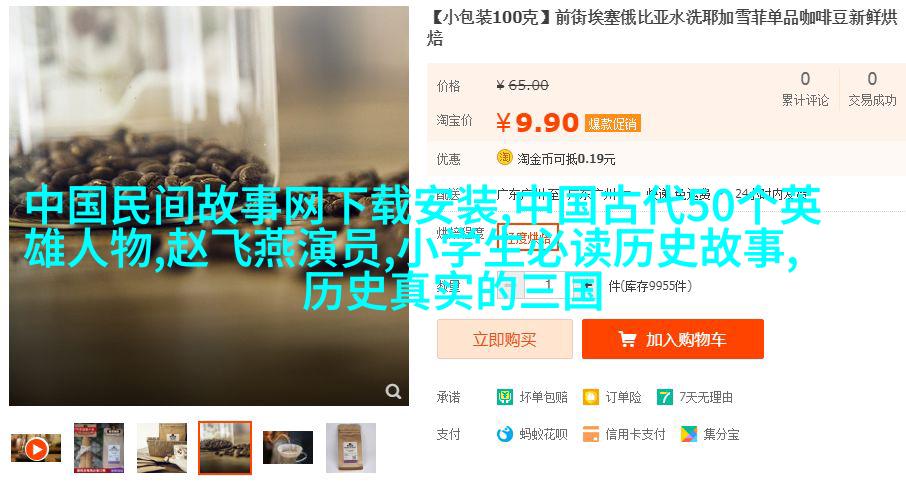Click the 蚂蚁花呗 payment icon
906x486 pixels.
[x=504, y=434]
